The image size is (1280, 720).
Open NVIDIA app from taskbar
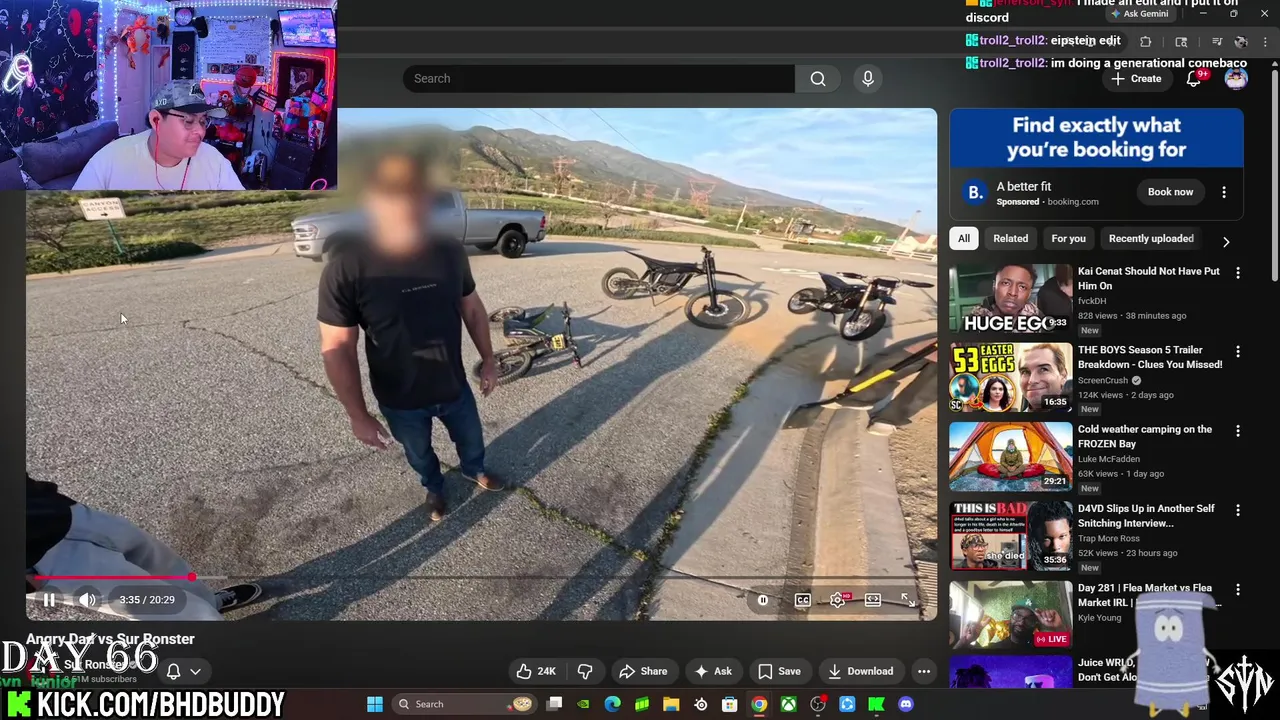coord(584,704)
